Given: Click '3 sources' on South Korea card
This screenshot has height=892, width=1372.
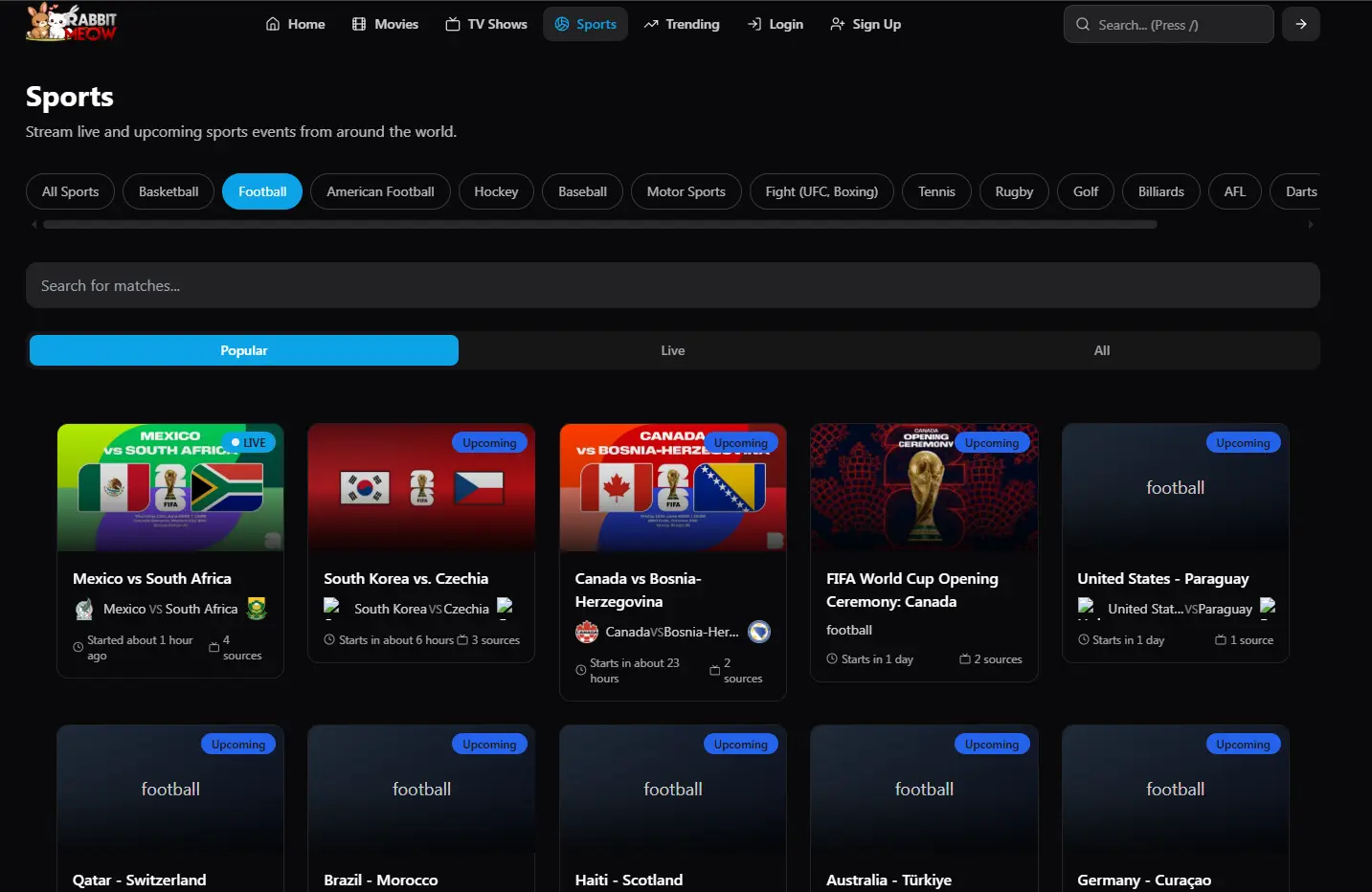Looking at the screenshot, I should (488, 640).
